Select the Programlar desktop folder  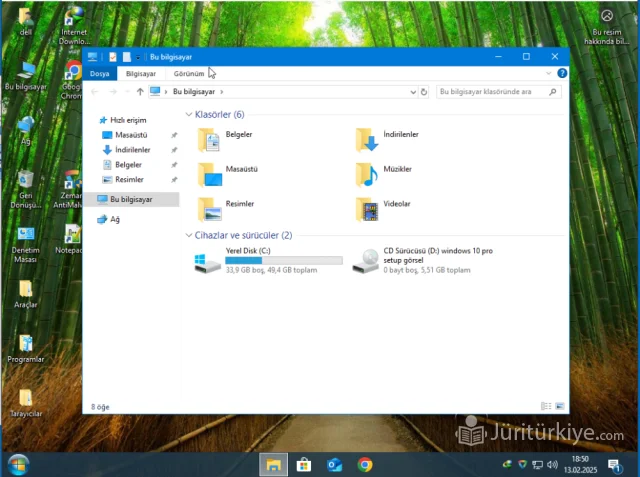[x=25, y=349]
